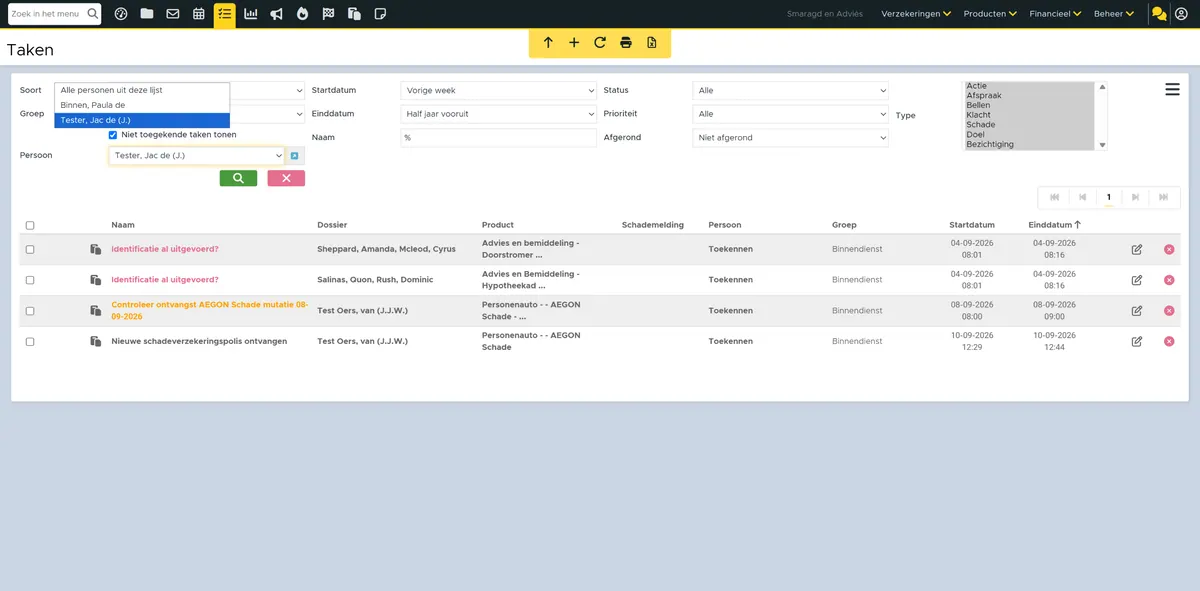Open the Producten menu
Screen dimensions: 1200x591
click(x=990, y=14)
